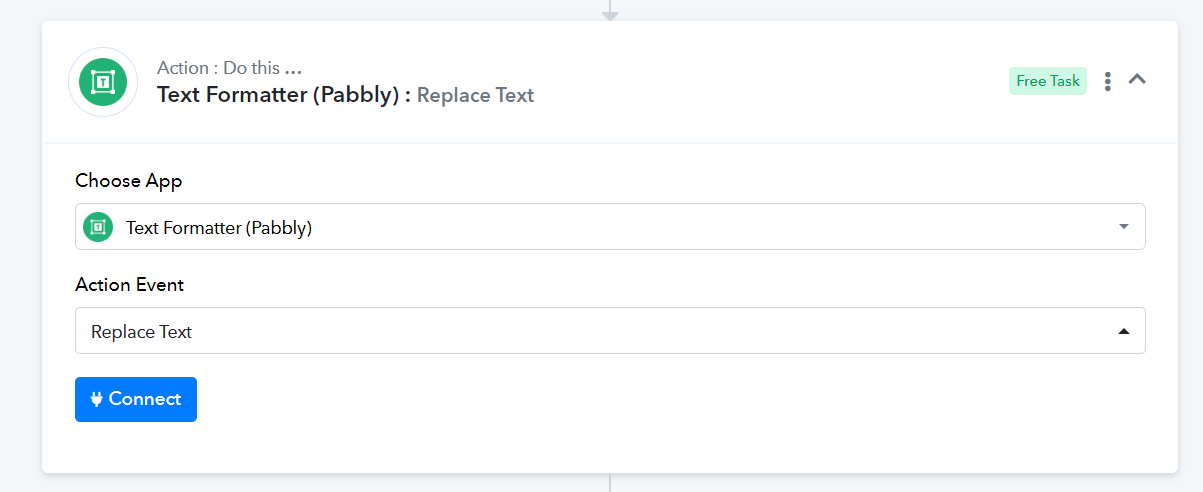Click the small Text Formatter icon in Choose App field
The image size is (1203, 492).
(98, 227)
